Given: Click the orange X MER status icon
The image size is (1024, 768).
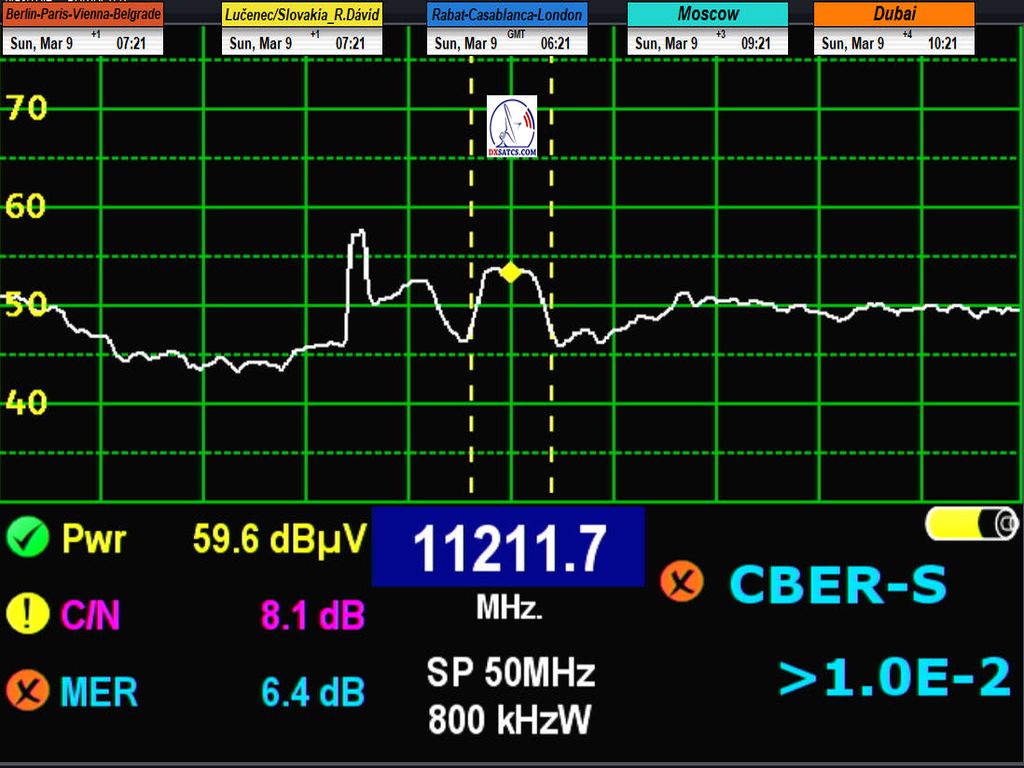Looking at the screenshot, I should tap(28, 690).
